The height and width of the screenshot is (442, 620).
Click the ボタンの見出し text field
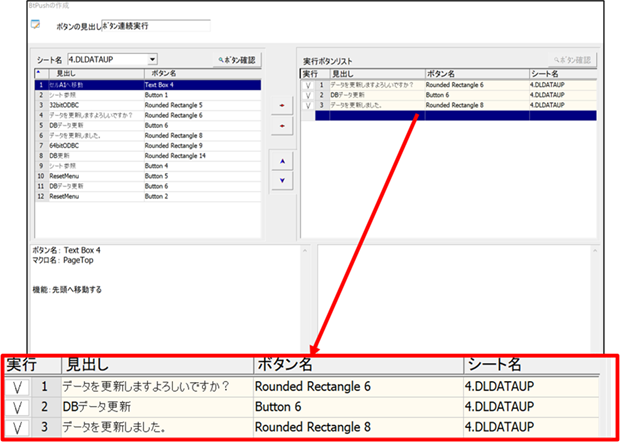pyautogui.click(x=156, y=26)
